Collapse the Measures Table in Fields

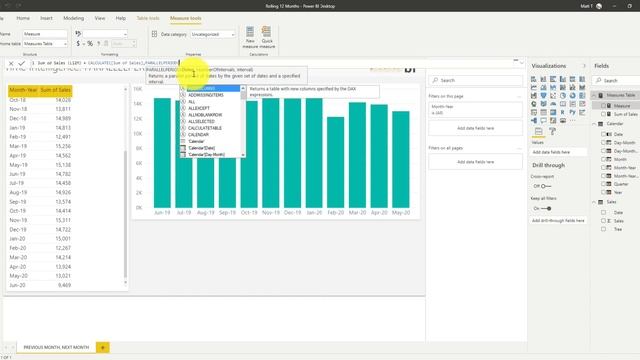[x=594, y=95]
